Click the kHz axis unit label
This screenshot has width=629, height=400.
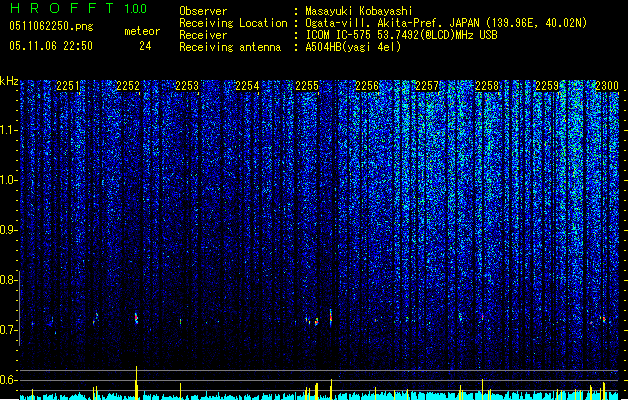(x=9, y=81)
